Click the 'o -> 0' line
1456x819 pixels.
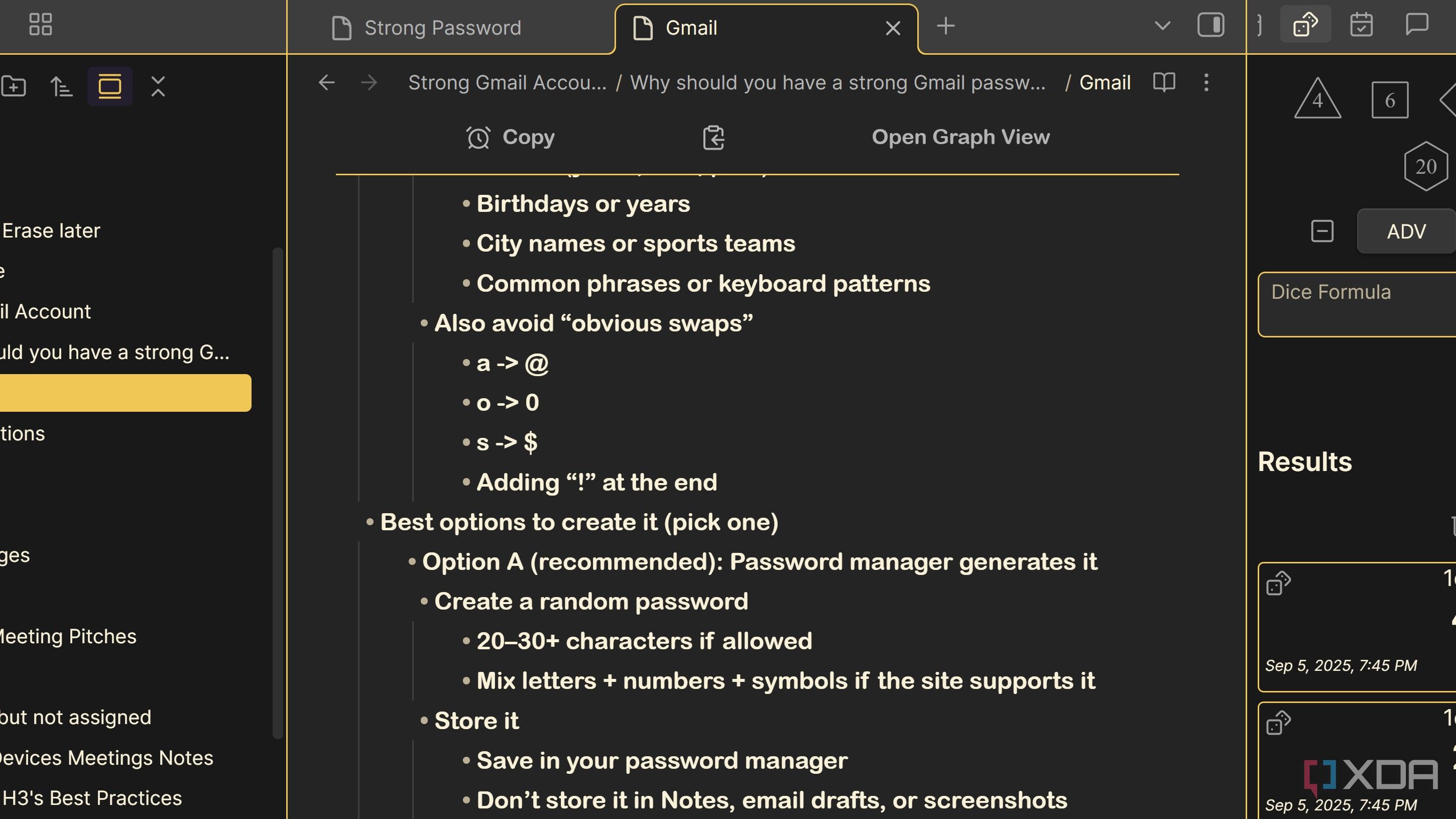(508, 403)
